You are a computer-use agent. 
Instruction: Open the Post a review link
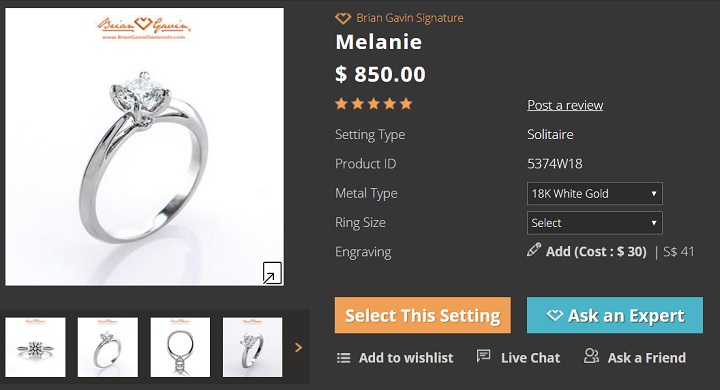tap(565, 105)
